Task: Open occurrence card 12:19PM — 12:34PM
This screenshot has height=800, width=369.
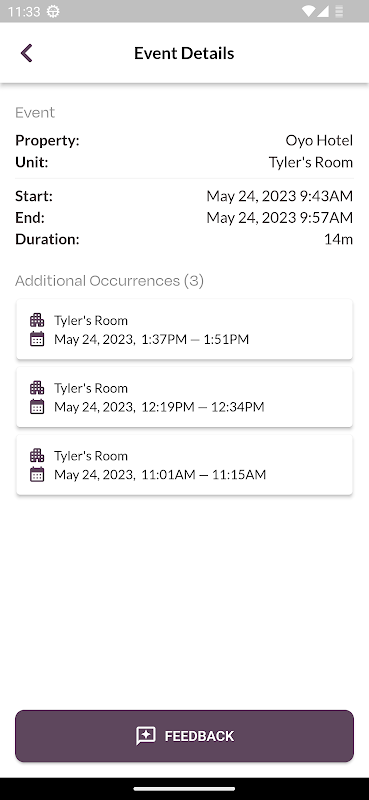Action: [184, 397]
